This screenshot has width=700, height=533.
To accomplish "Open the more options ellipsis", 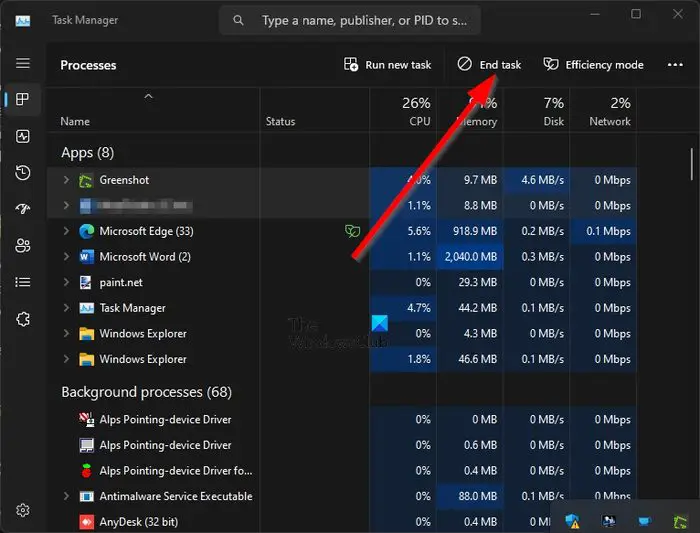I will [x=675, y=65].
